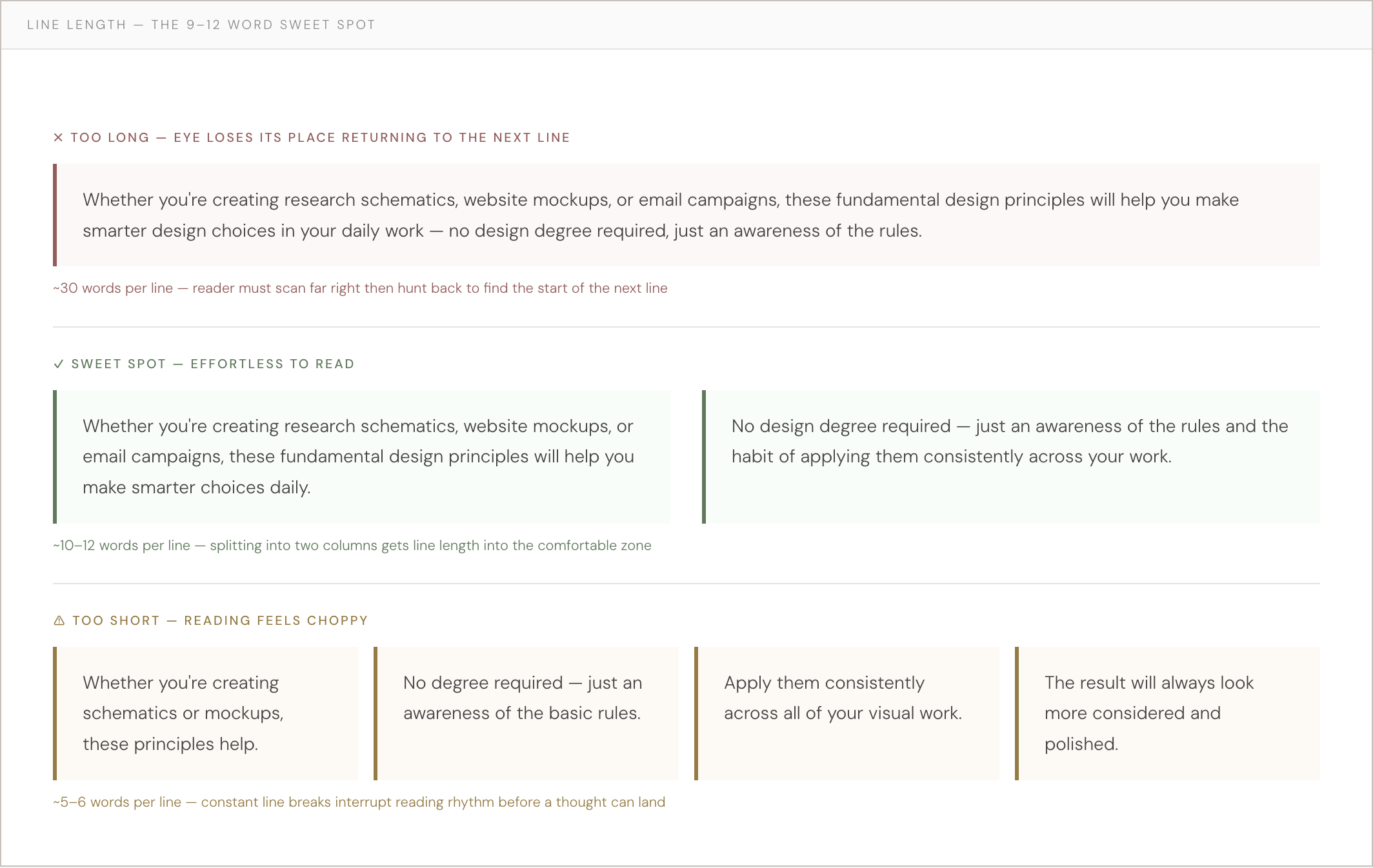This screenshot has width=1373, height=868.
Task: Click the tan block 'Apply them consistently'
Action: [x=847, y=713]
